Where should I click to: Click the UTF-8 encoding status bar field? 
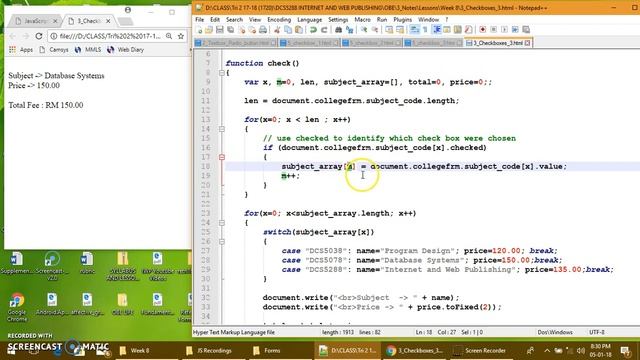[597, 332]
